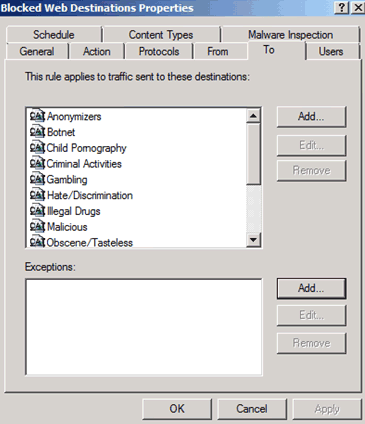Go to the Protocols tab
This screenshot has height=424, width=365.
[x=159, y=51]
